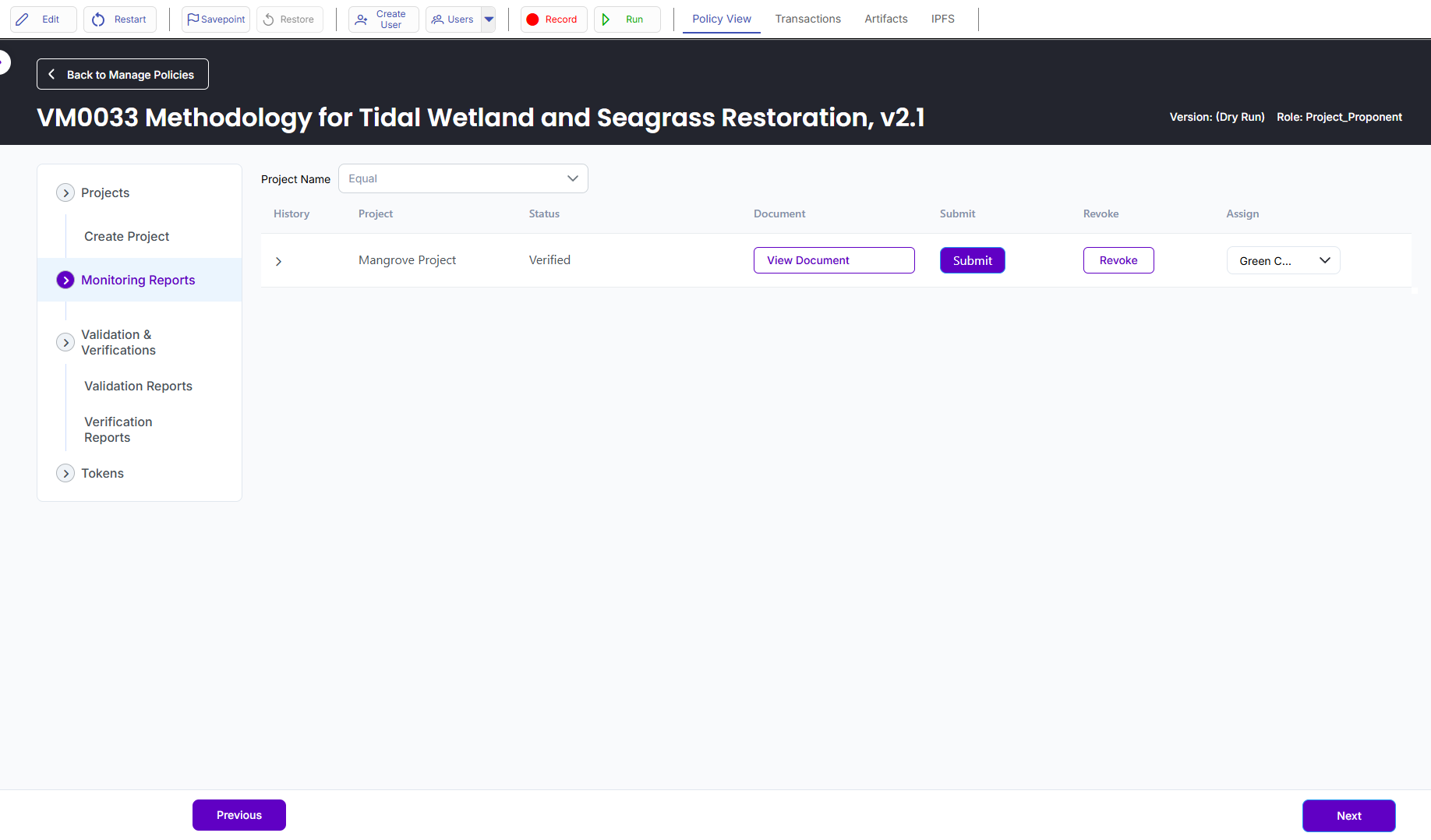Click the Edit pencil icon

pos(23,19)
